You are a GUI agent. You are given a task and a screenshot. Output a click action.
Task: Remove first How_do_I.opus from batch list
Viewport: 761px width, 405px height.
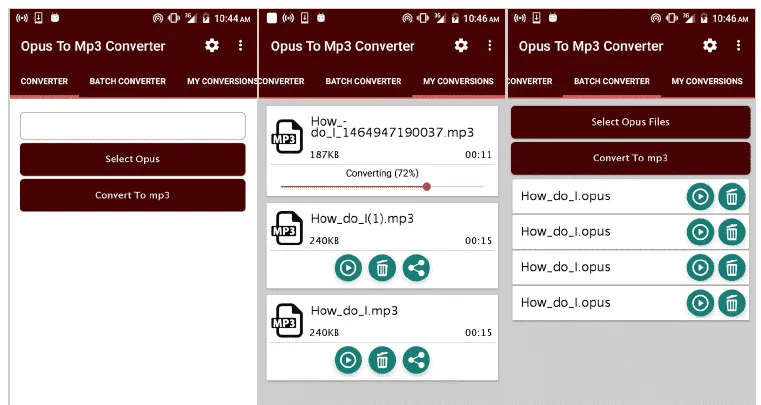click(x=731, y=197)
